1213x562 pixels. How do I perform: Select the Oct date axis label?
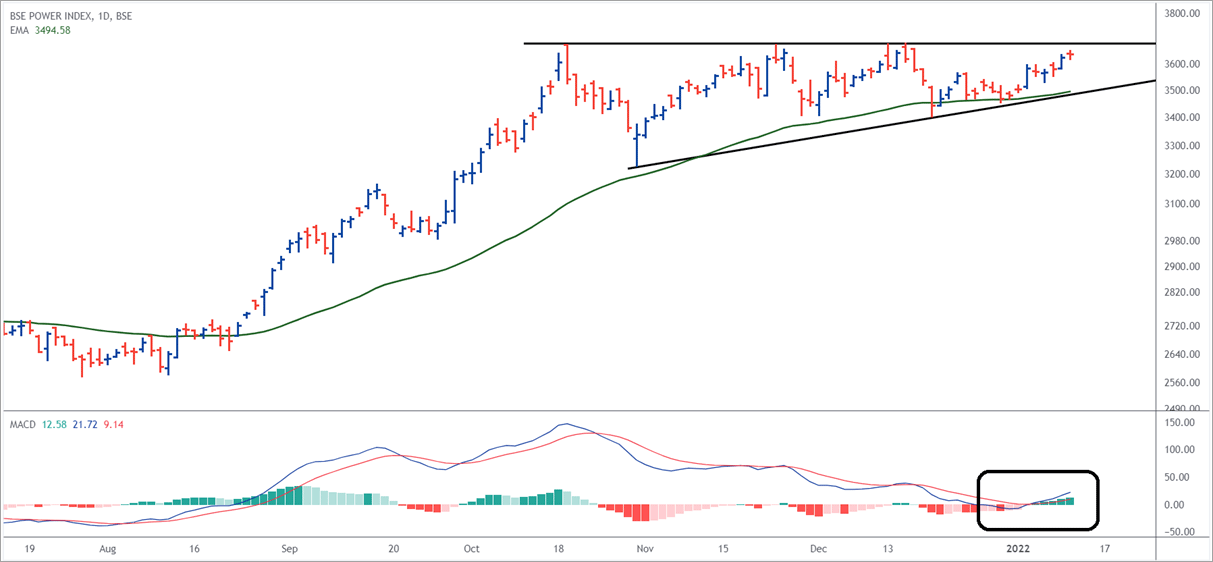pyautogui.click(x=472, y=549)
